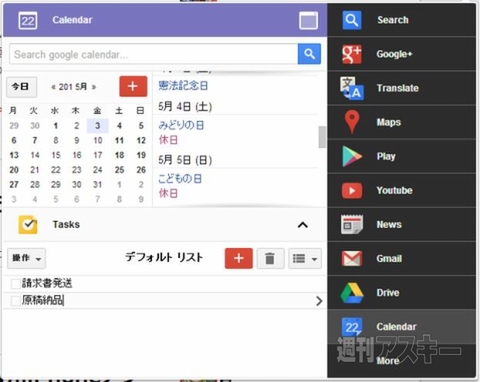Image resolution: width=480 pixels, height=382 pixels.
Task: Click the agenda list scrollbar thumb
Action: coord(322,137)
